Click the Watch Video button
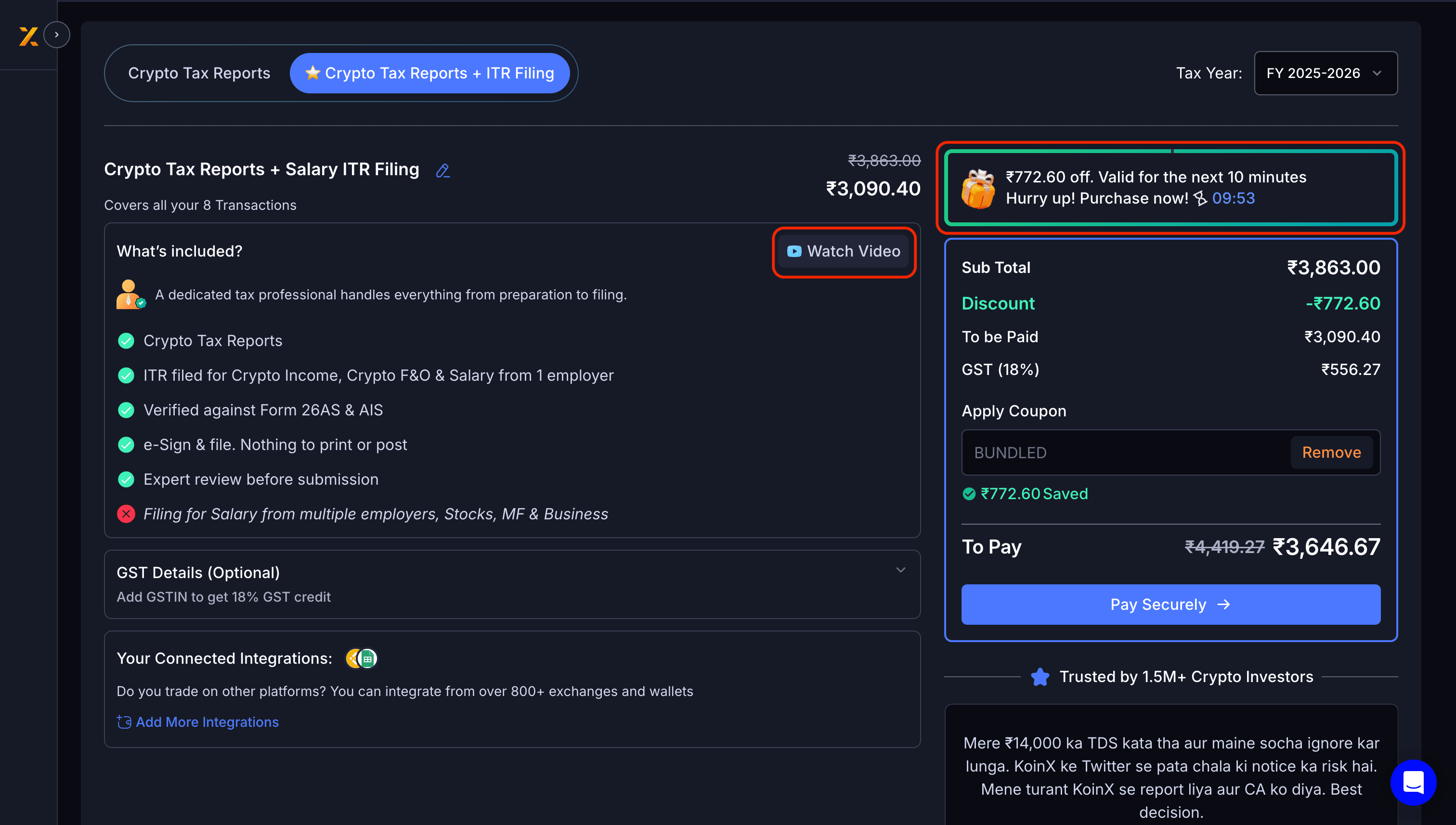The height and width of the screenshot is (825, 1456). 844,252
